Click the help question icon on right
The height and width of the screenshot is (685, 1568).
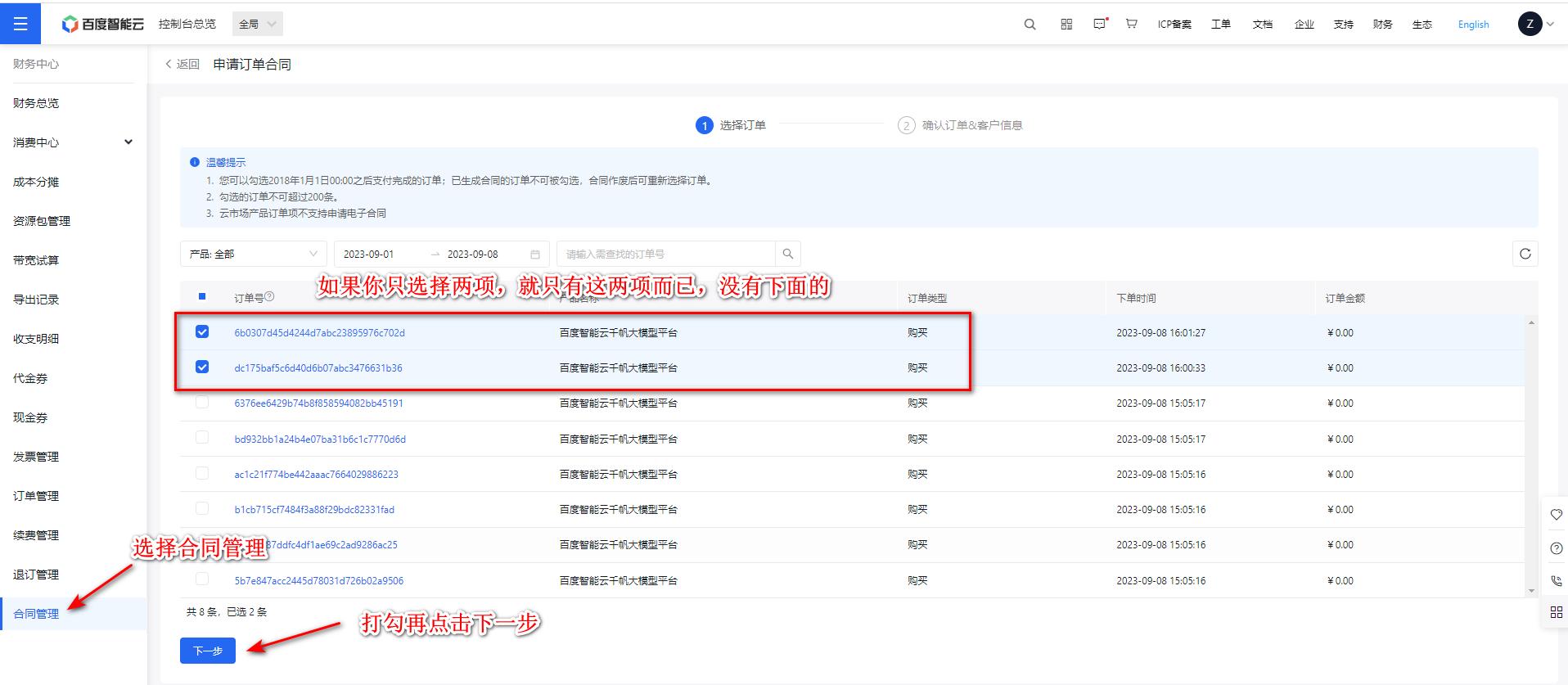tap(1556, 548)
